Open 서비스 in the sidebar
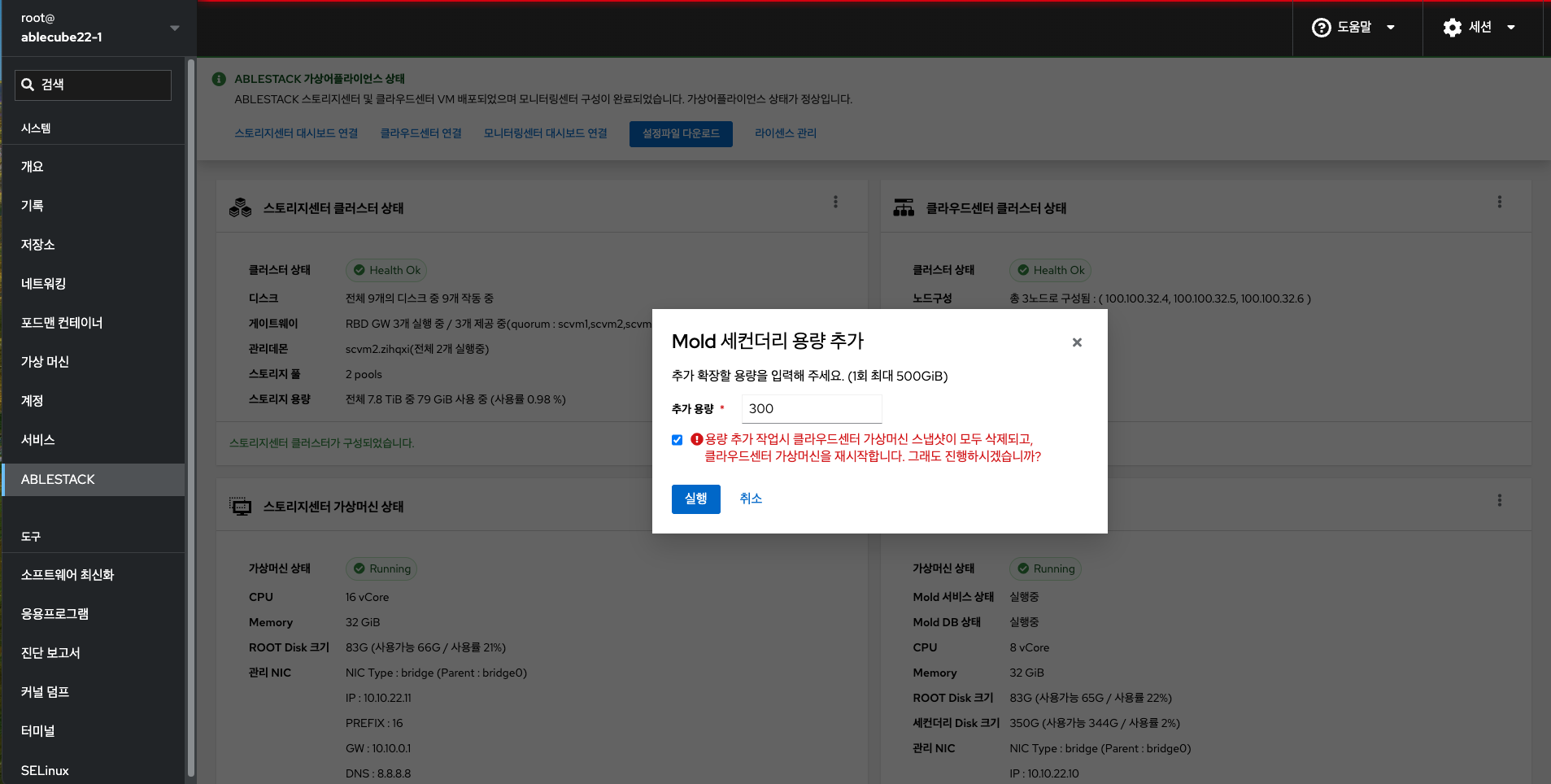 click(x=94, y=440)
